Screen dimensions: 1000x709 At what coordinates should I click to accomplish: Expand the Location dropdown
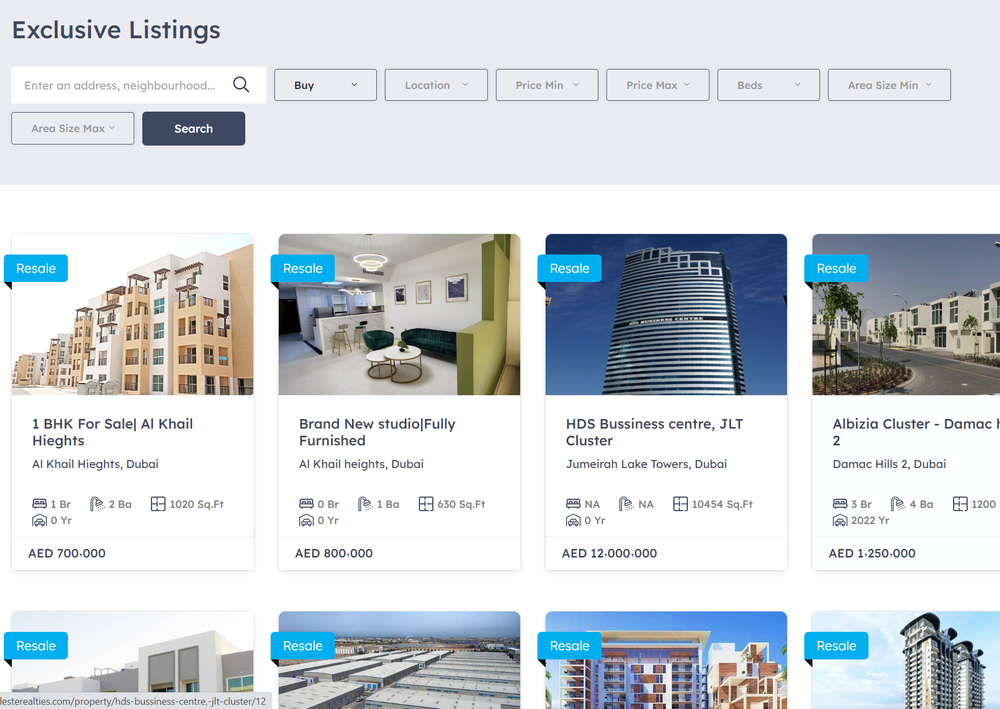click(436, 85)
